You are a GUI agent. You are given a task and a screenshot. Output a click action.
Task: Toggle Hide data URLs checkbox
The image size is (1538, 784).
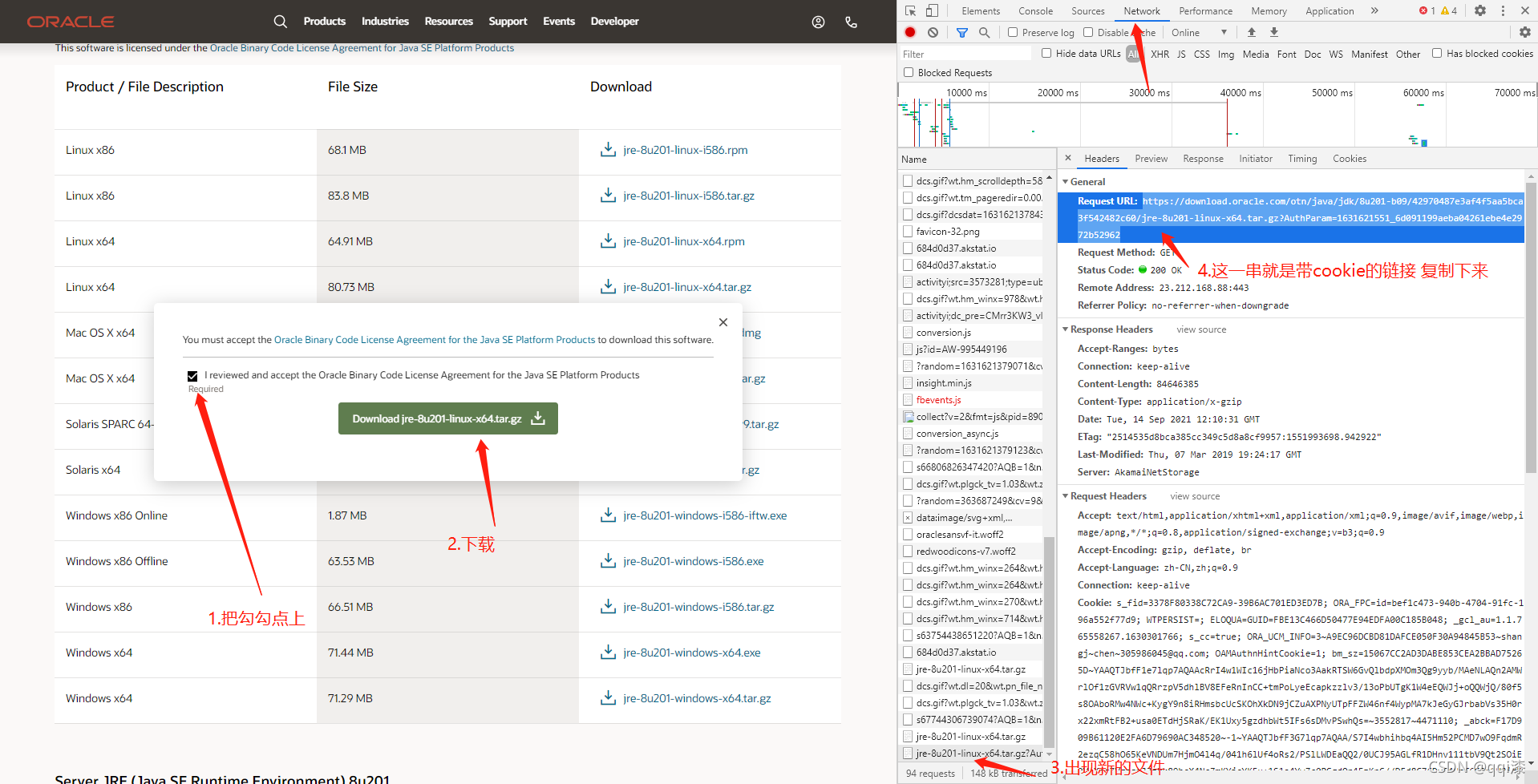(1046, 53)
